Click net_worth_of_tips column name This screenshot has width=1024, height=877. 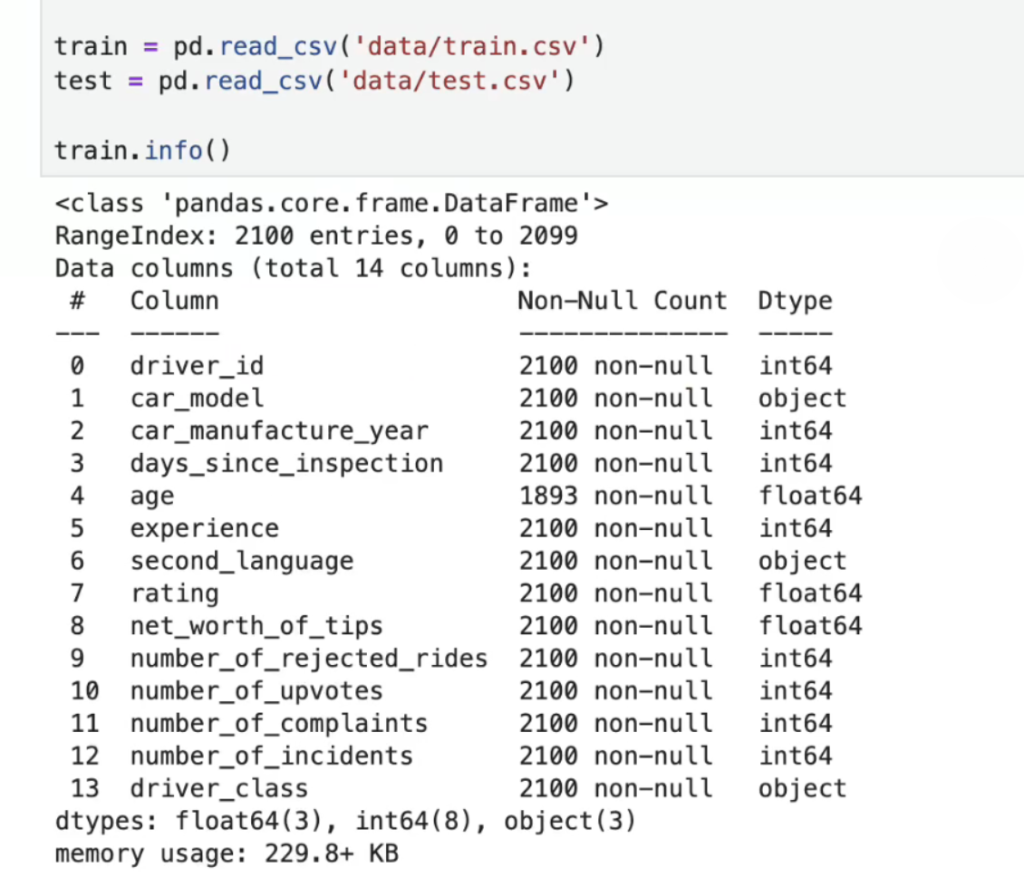256,626
